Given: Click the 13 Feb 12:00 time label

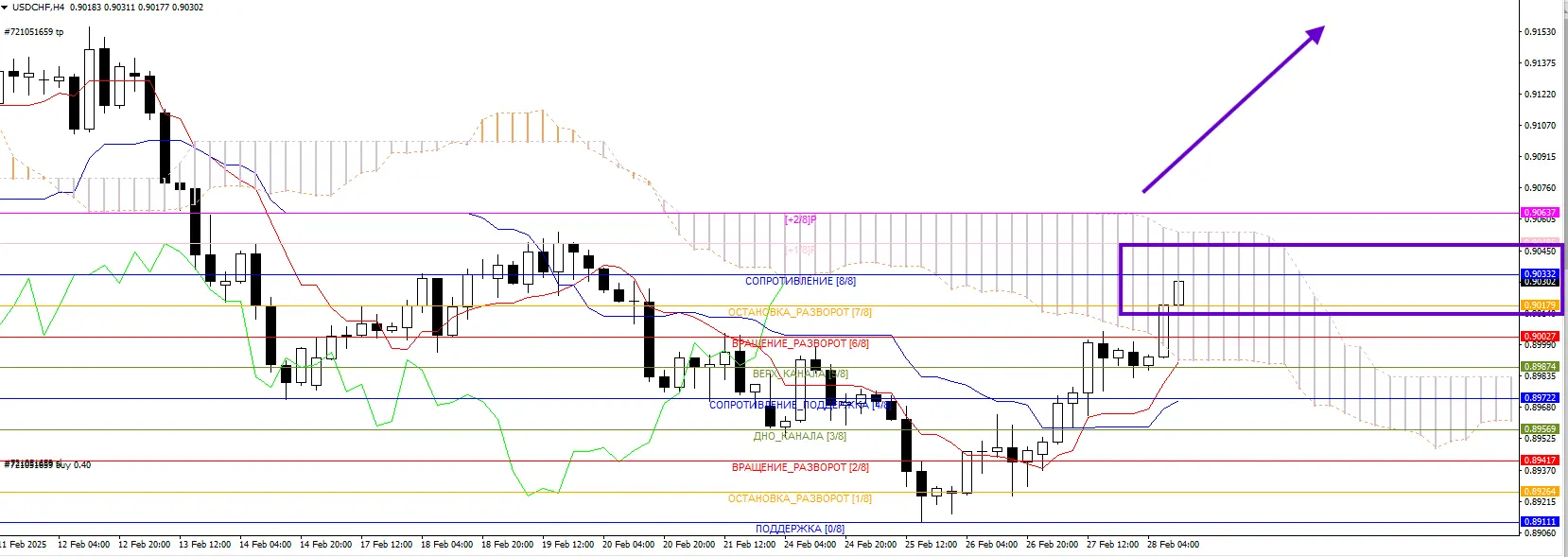Looking at the screenshot, I should [204, 545].
